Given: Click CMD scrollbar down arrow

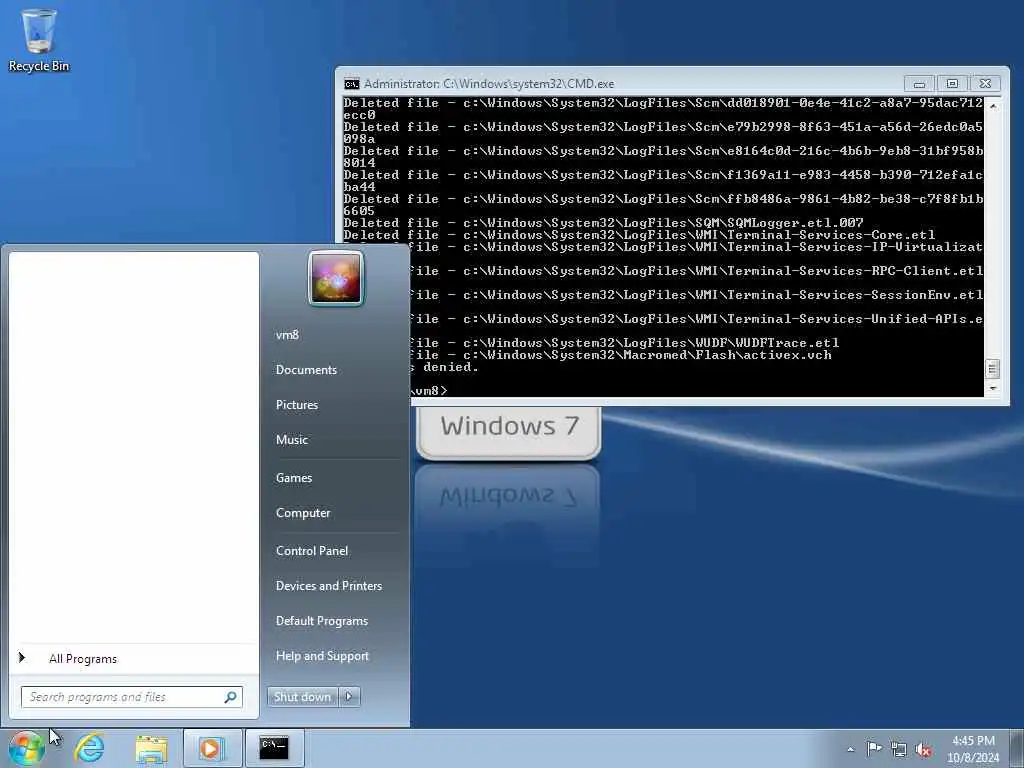Looking at the screenshot, I should 993,389.
